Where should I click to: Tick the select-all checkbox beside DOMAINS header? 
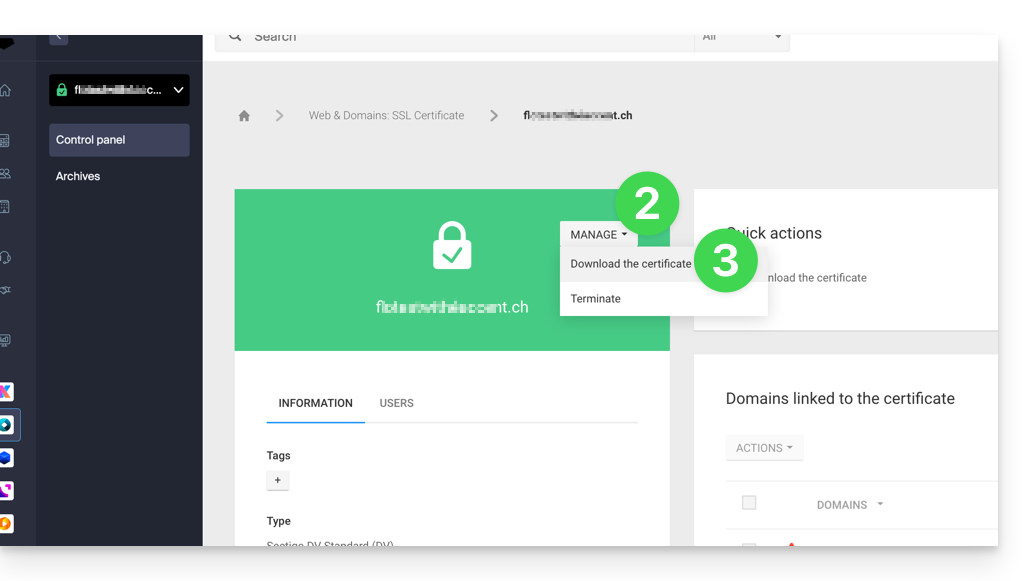click(x=749, y=503)
